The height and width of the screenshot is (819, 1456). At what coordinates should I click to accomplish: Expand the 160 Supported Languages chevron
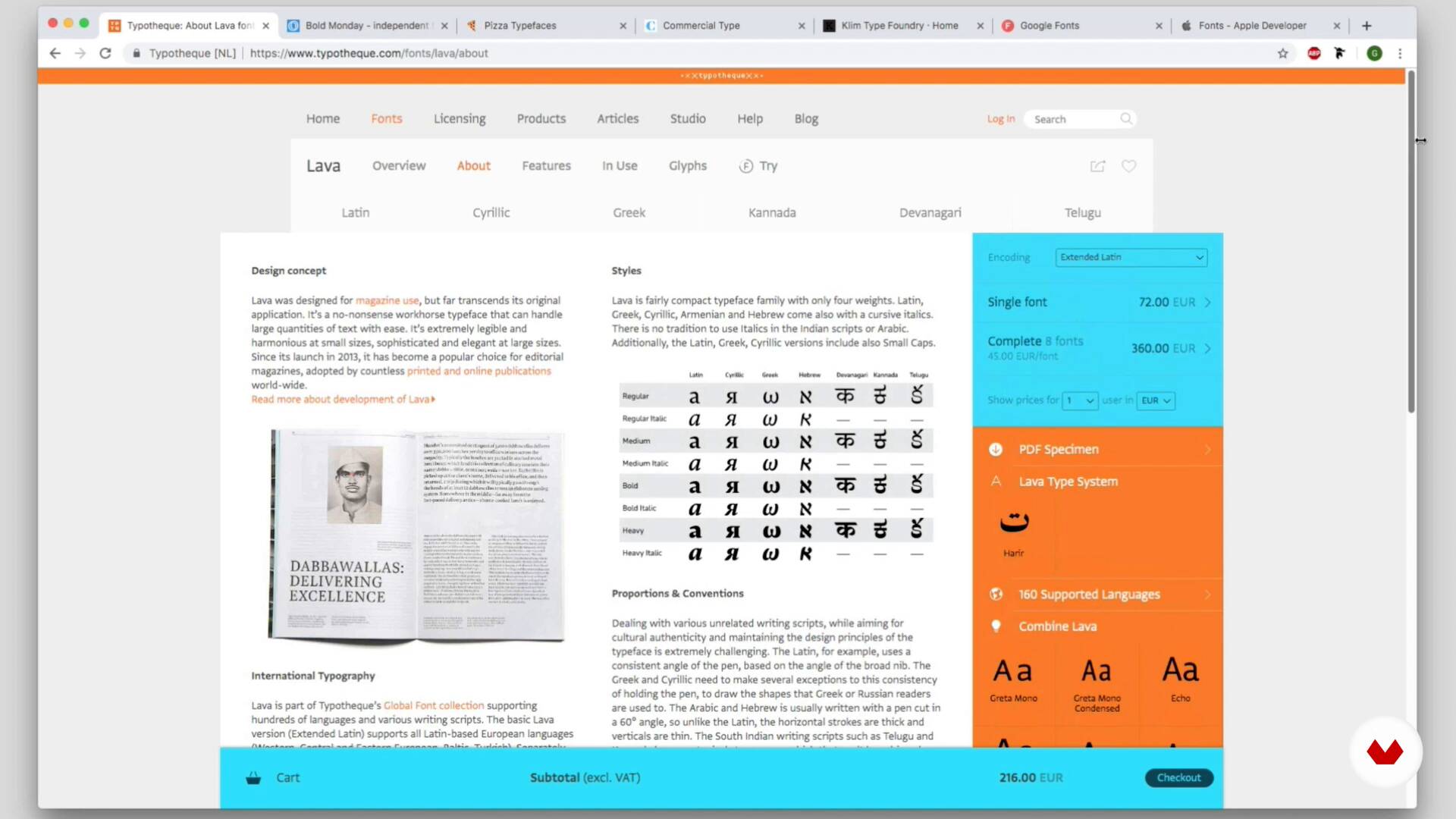(x=1207, y=595)
